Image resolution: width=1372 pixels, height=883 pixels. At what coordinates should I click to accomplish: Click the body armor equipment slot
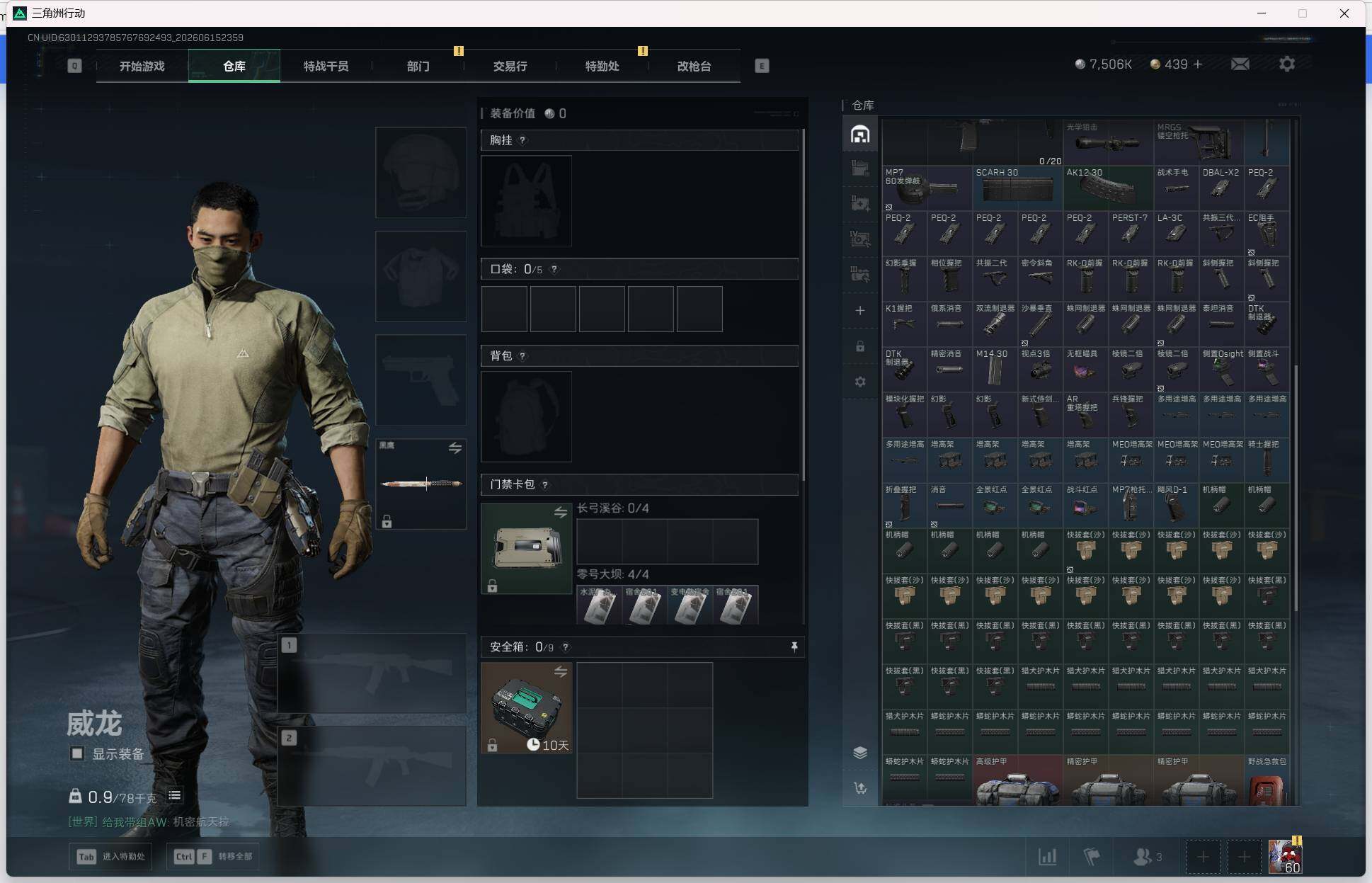[421, 276]
